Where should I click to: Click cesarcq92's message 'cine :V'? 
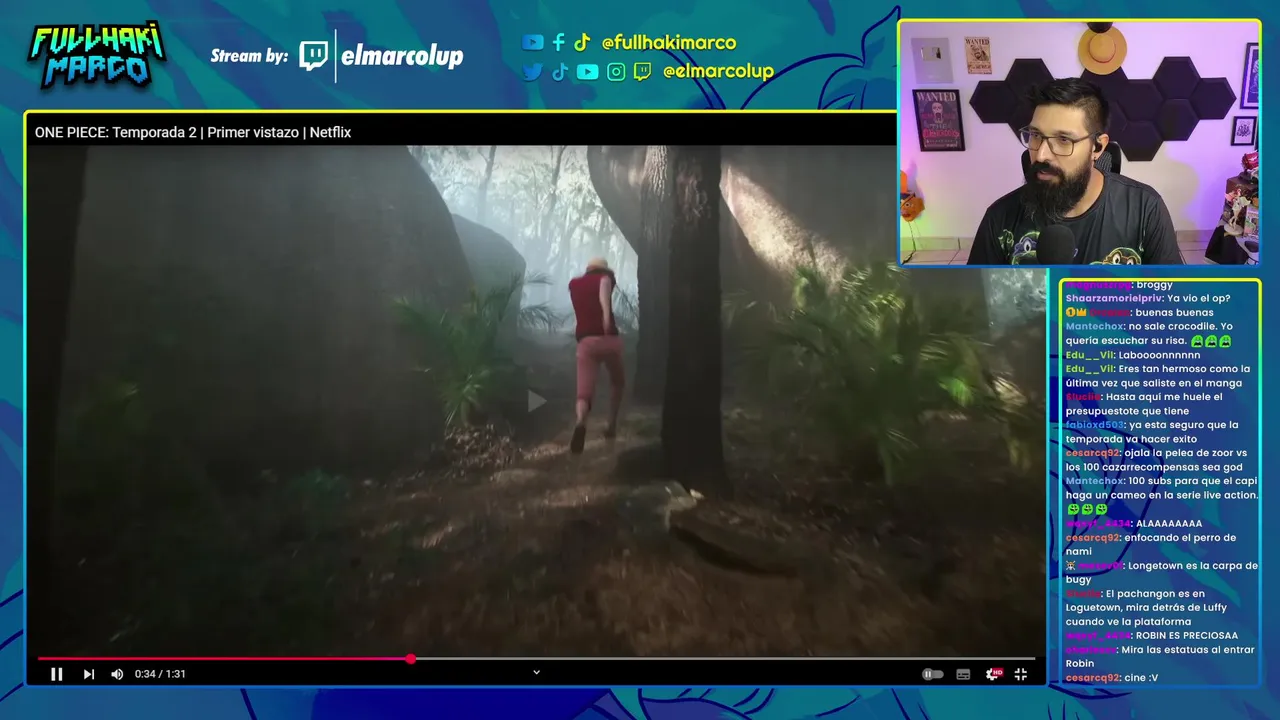[1141, 677]
